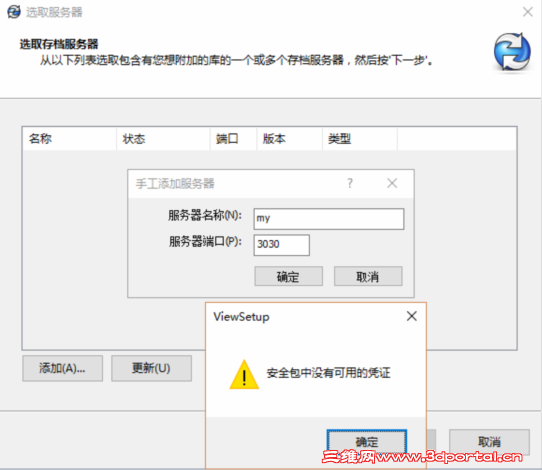This screenshot has height=470, width=542.
Task: Click the 服务器名称(N): label
Action: (x=205, y=215)
